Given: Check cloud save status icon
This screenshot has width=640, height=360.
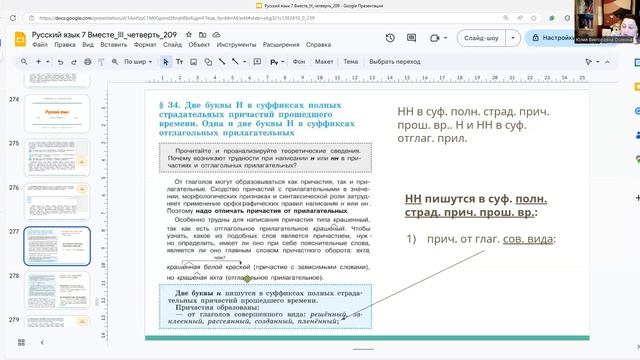Looking at the screenshot, I should click(x=216, y=35).
